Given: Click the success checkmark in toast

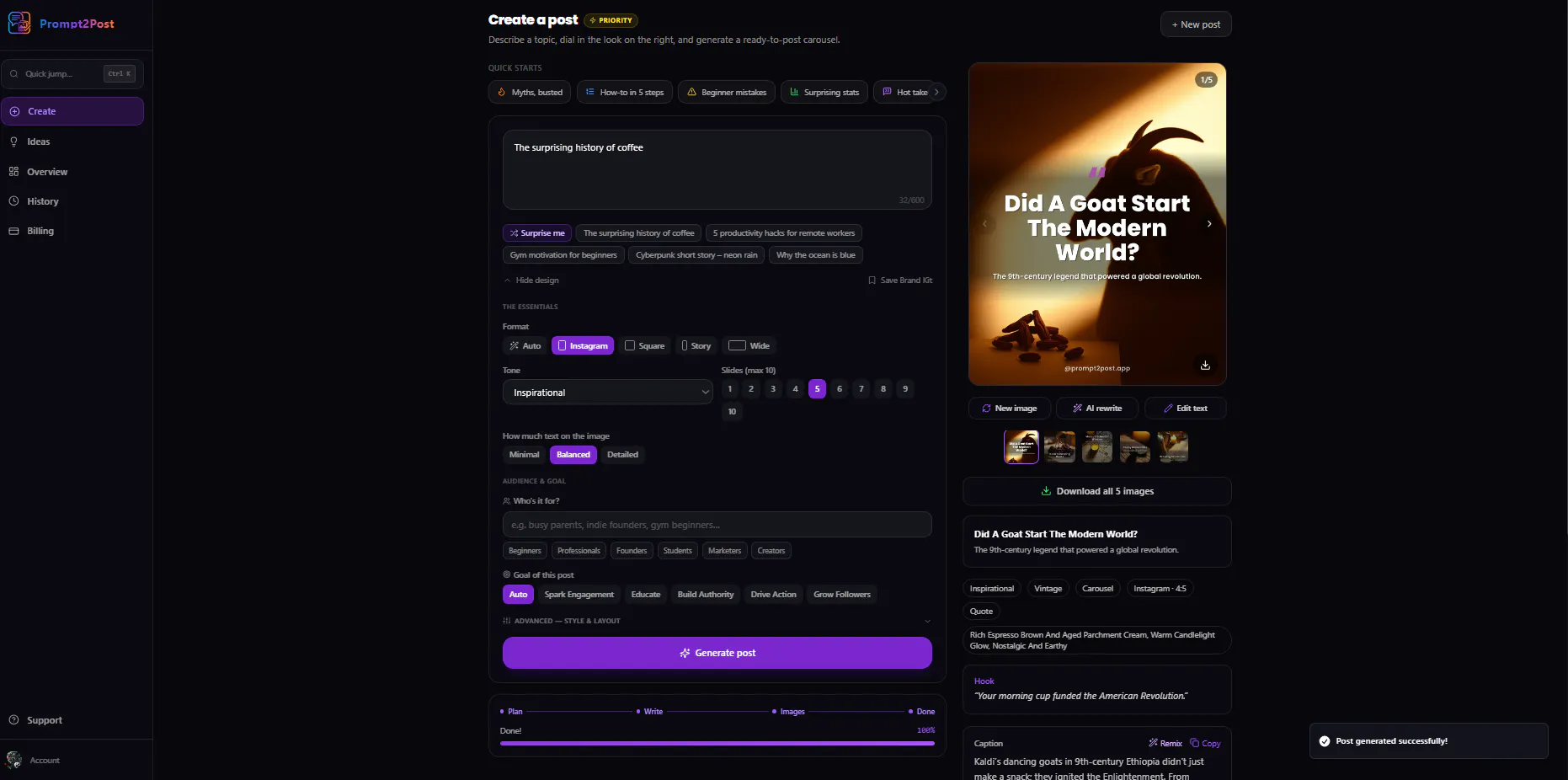Looking at the screenshot, I should [1325, 741].
